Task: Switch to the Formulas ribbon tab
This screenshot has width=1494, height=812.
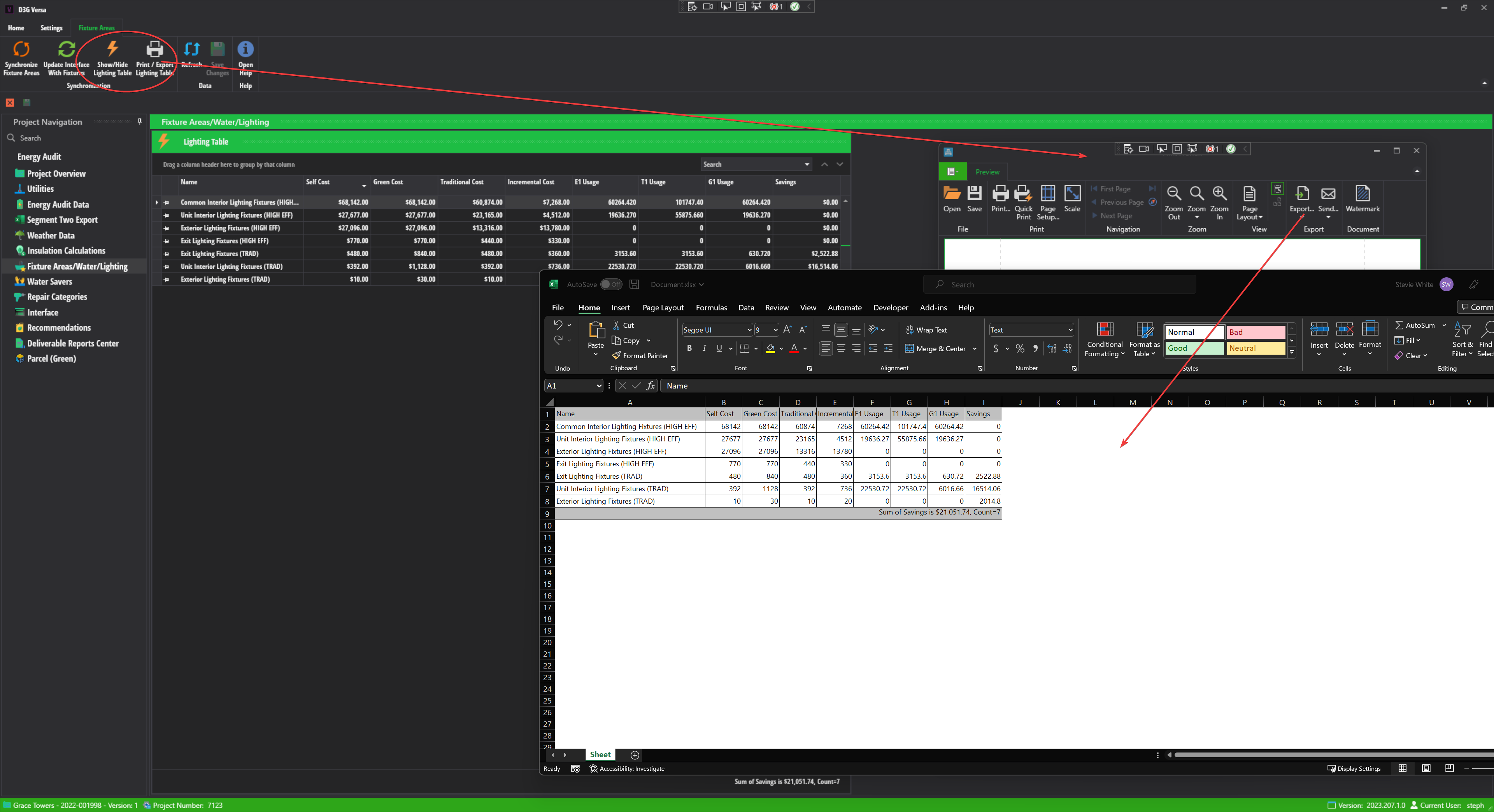Action: 712,308
